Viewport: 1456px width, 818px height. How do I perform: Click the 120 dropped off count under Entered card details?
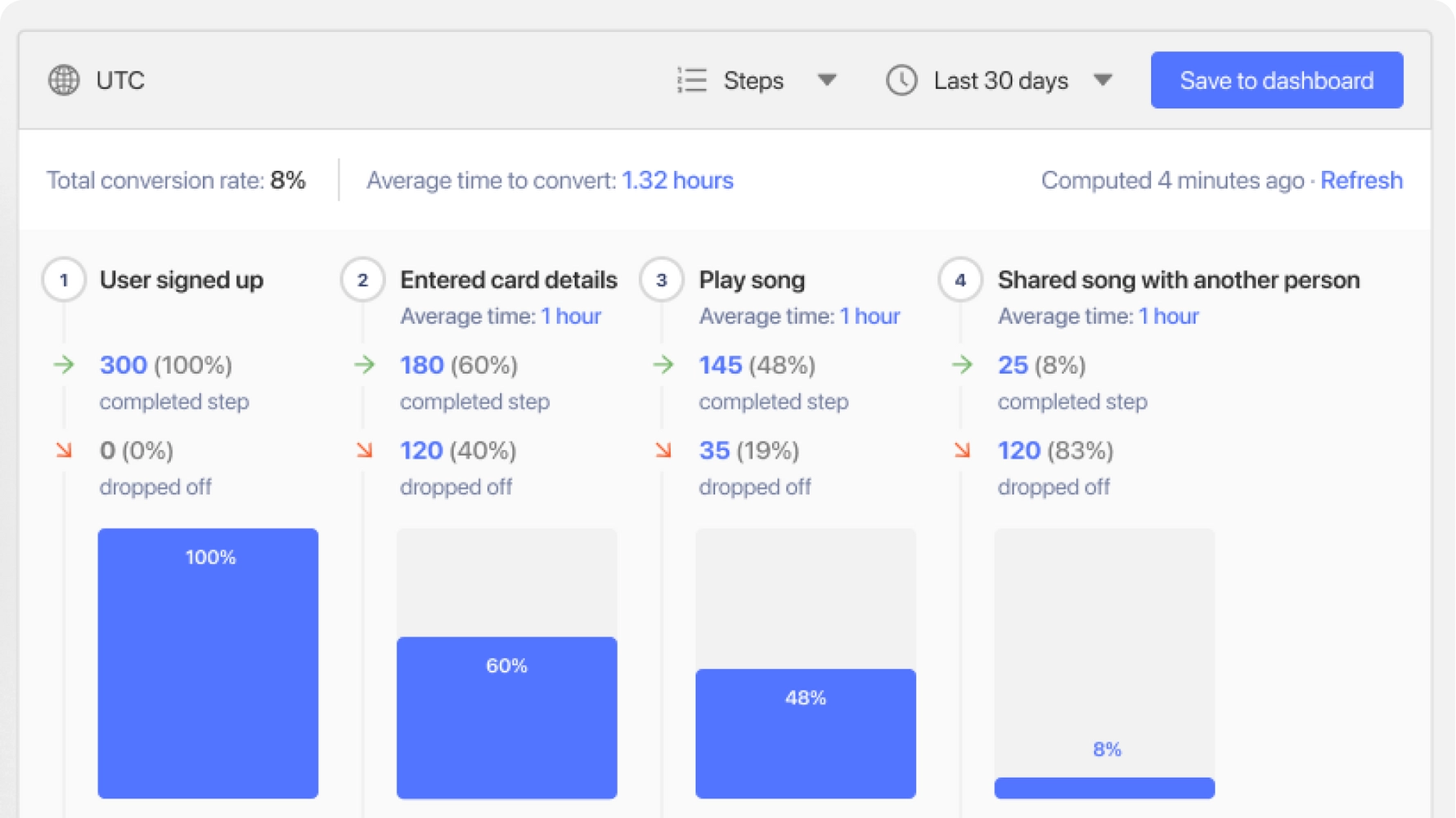pyautogui.click(x=421, y=450)
